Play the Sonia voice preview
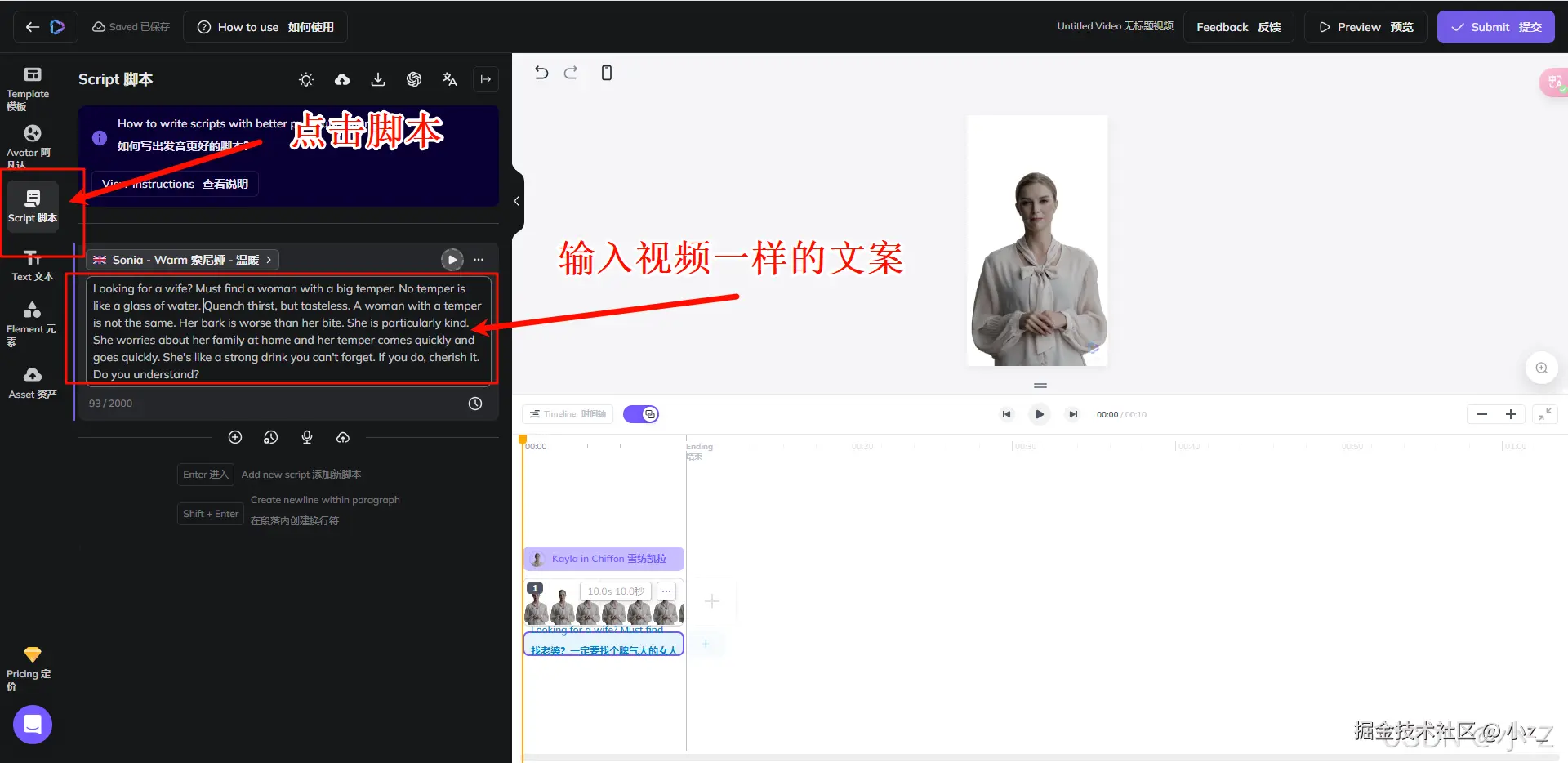Viewport: 1568px width, 763px height. [x=452, y=259]
